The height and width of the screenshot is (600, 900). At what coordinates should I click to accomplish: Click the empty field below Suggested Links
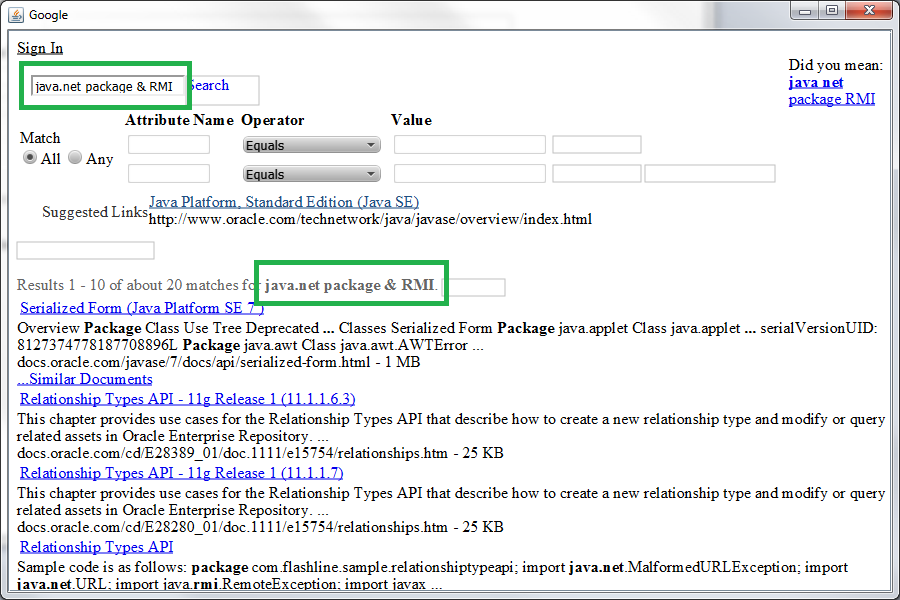[86, 251]
